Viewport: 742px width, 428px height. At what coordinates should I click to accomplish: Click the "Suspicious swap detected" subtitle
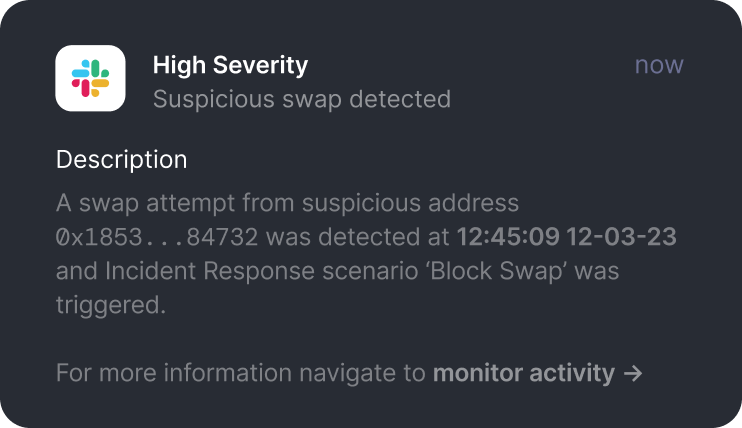301,99
